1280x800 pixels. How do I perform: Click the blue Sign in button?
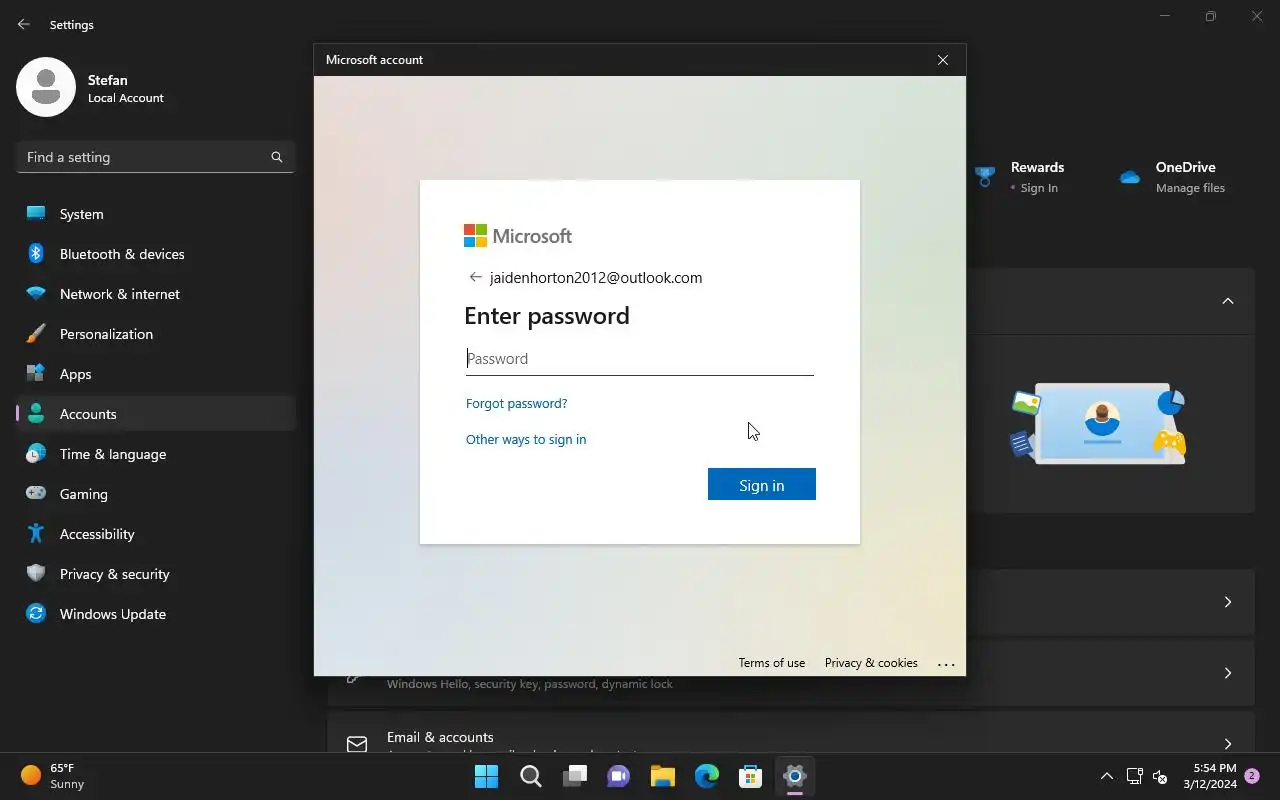762,484
